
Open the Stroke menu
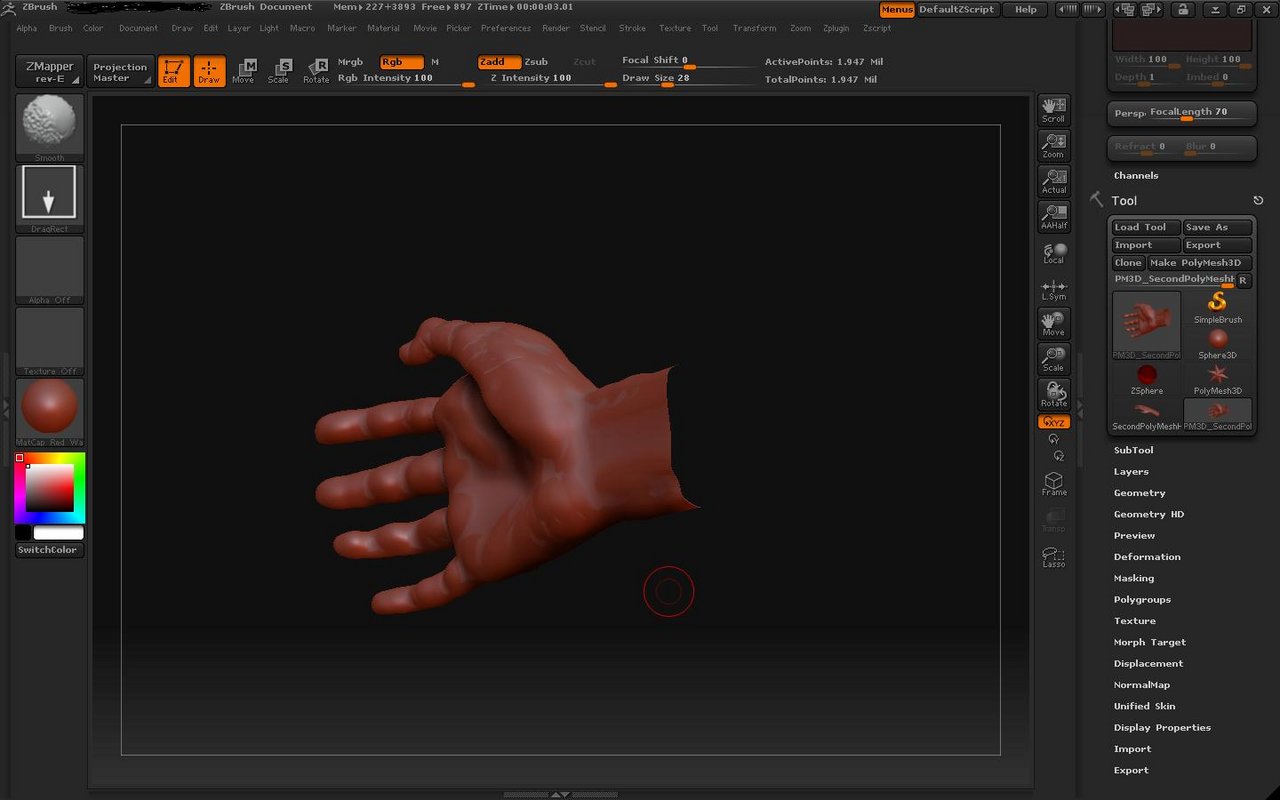[632, 28]
